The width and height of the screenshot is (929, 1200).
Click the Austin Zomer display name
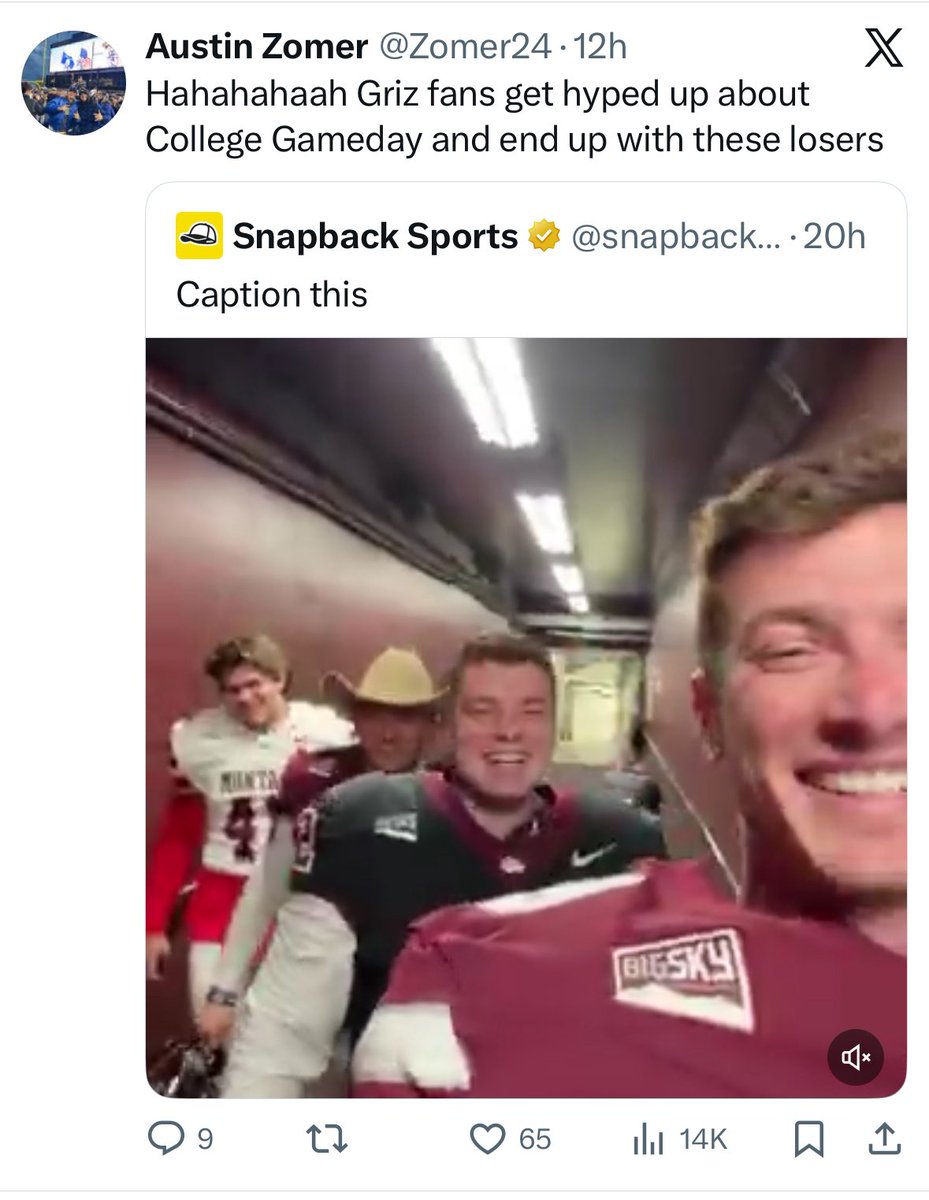tap(256, 46)
